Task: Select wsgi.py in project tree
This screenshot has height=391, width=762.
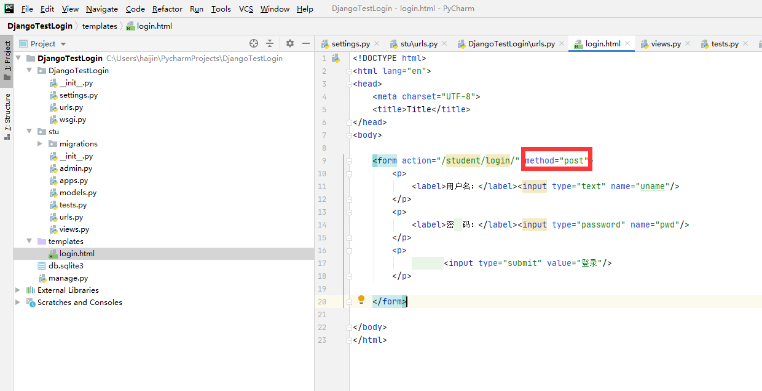Action: click(x=72, y=119)
